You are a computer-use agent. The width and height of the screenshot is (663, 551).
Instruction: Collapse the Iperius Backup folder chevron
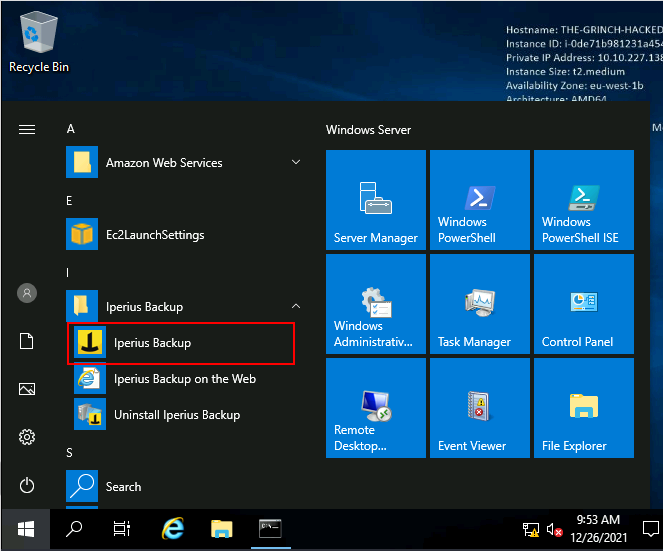pos(296,306)
